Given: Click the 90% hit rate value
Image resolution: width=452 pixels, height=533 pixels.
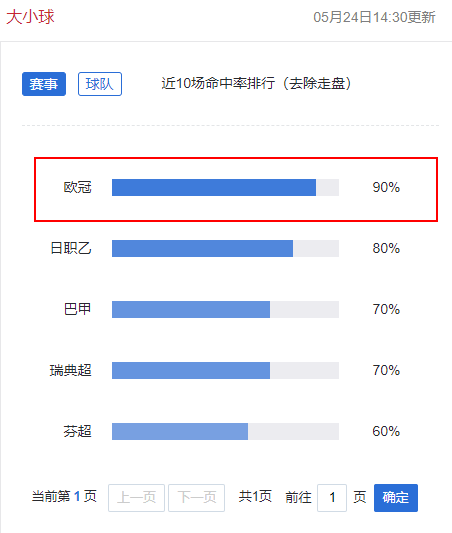Looking at the screenshot, I should 386,187.
